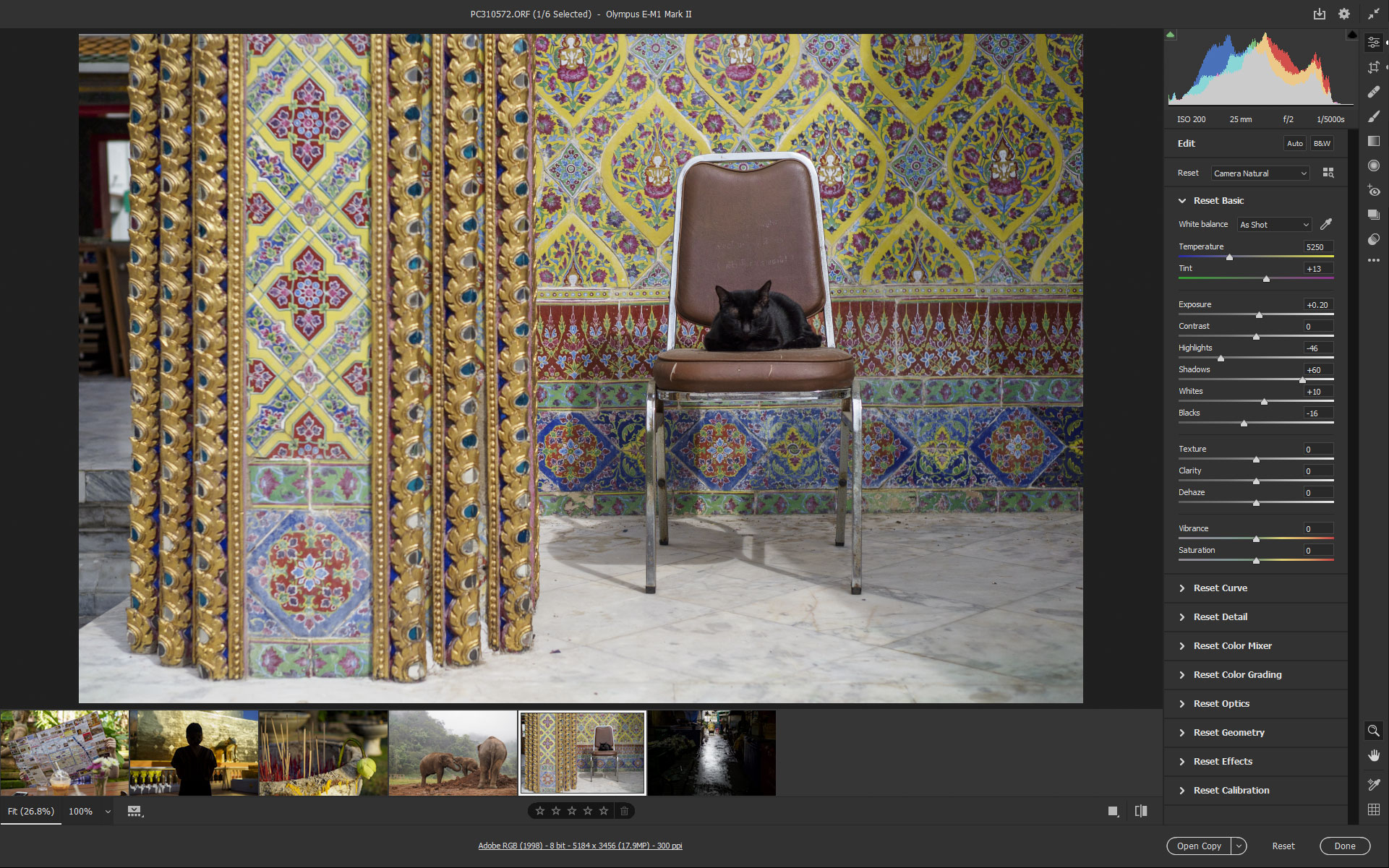Collapse the Basic panel
Viewport: 1389px width, 868px height.
pos(1182,200)
